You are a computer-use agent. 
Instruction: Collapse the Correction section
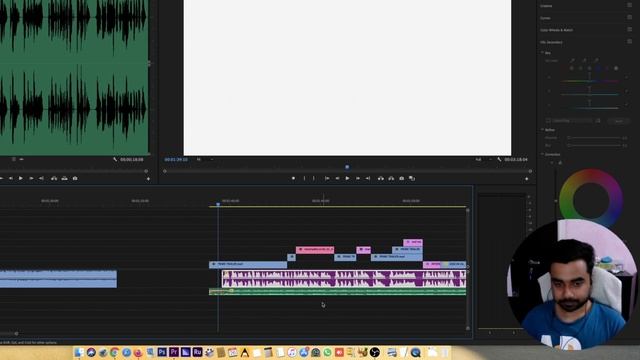click(542, 154)
